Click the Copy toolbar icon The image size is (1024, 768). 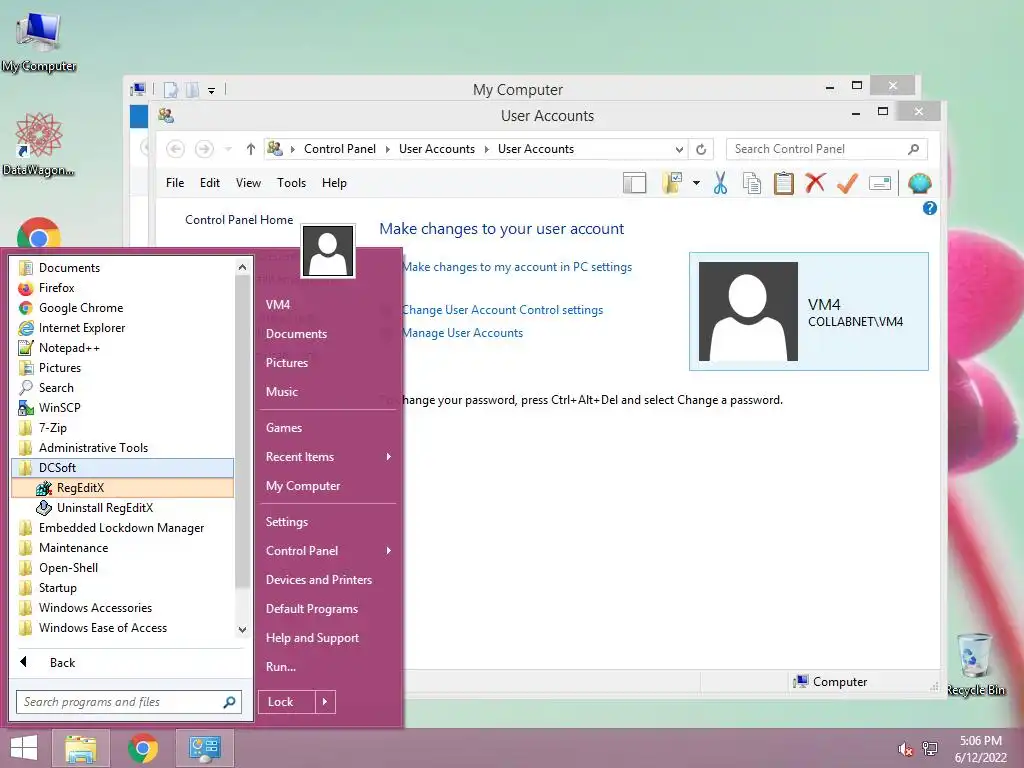tap(752, 184)
